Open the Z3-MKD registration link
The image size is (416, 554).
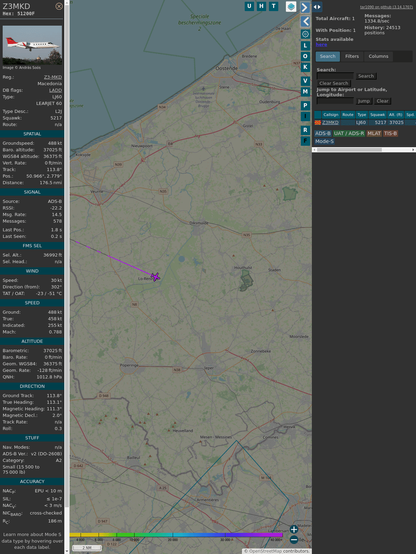[53, 77]
